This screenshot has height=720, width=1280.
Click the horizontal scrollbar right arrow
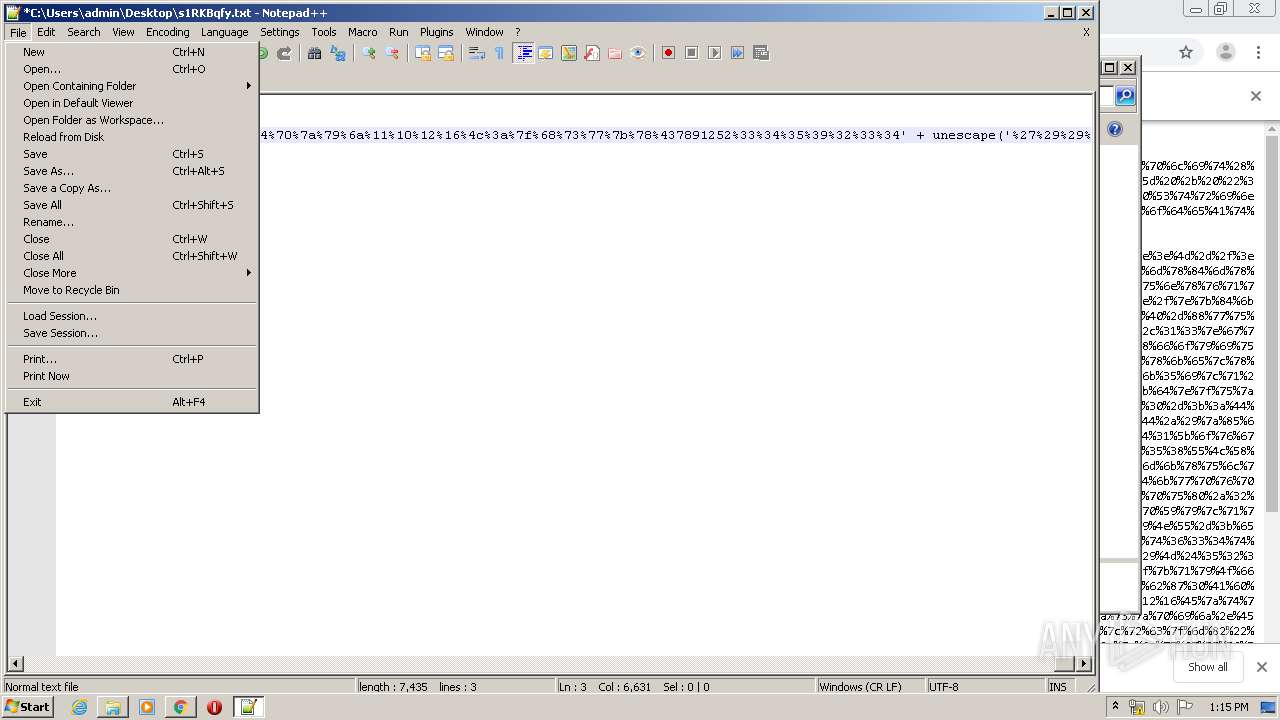[1083, 663]
